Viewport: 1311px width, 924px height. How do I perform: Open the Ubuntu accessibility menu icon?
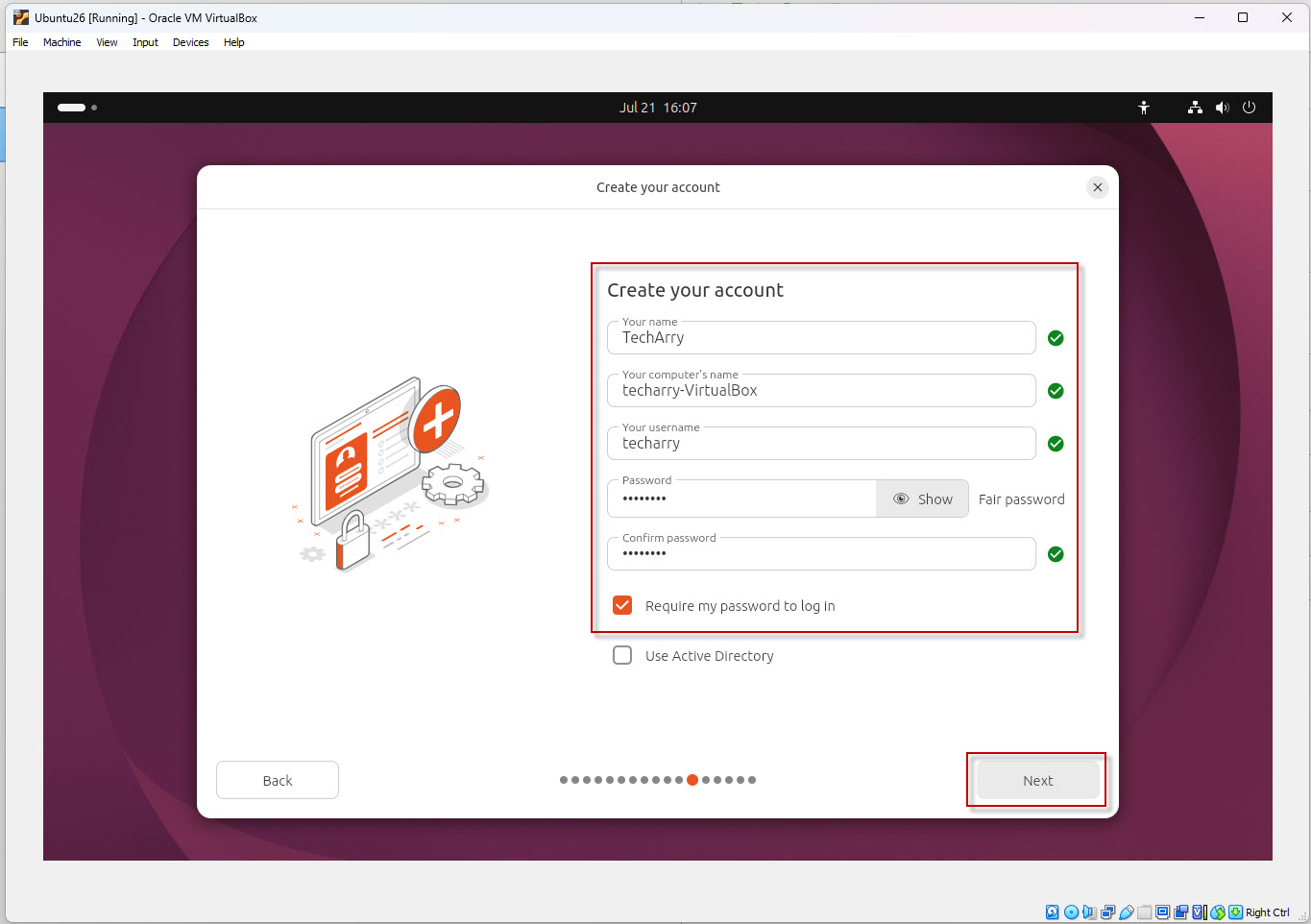1144,108
